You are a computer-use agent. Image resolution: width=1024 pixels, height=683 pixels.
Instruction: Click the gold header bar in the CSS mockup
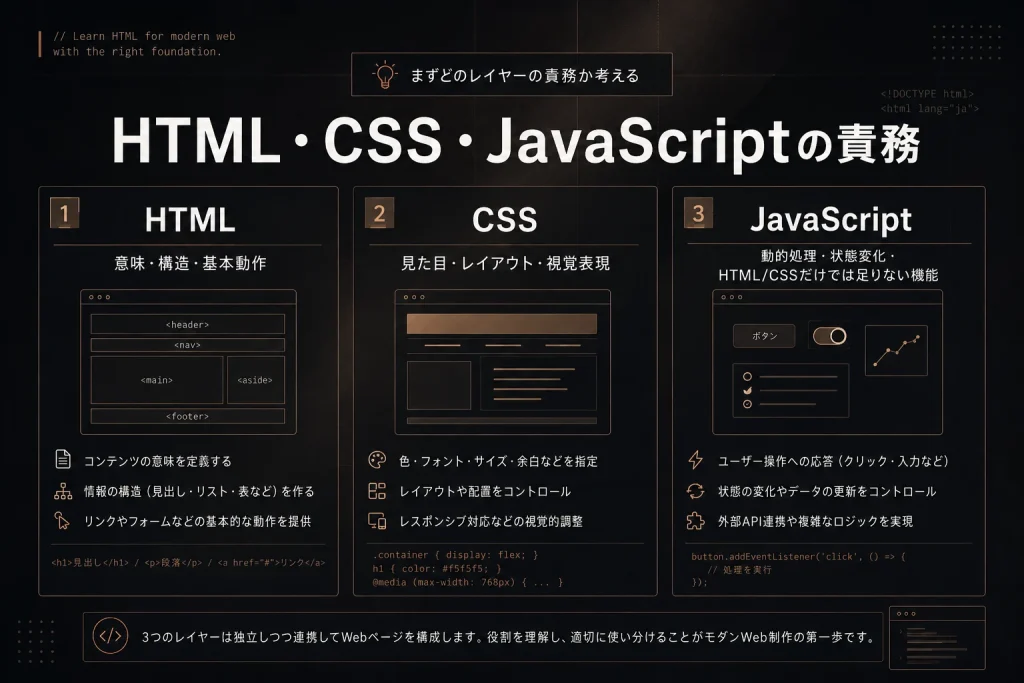pyautogui.click(x=502, y=324)
